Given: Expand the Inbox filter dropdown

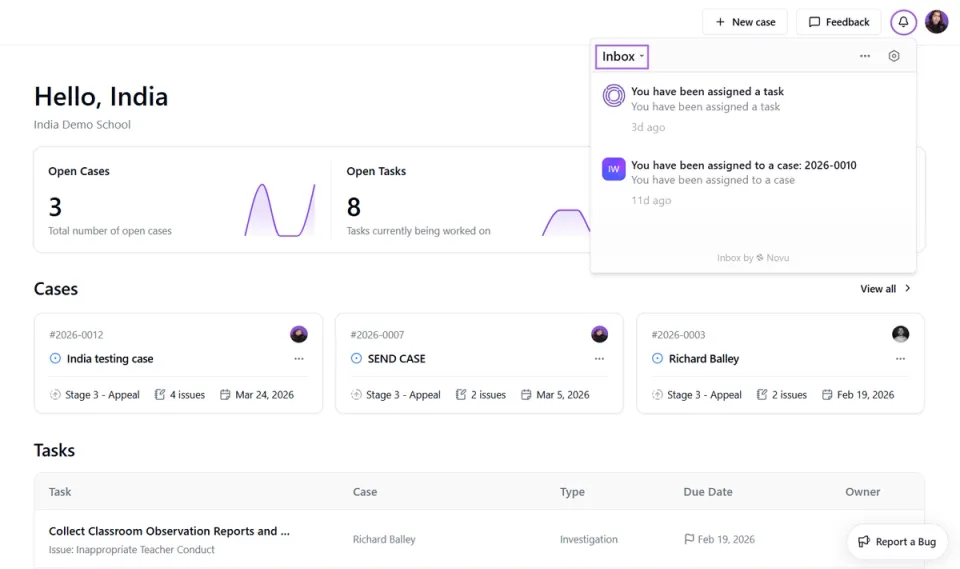Looking at the screenshot, I should coord(622,56).
